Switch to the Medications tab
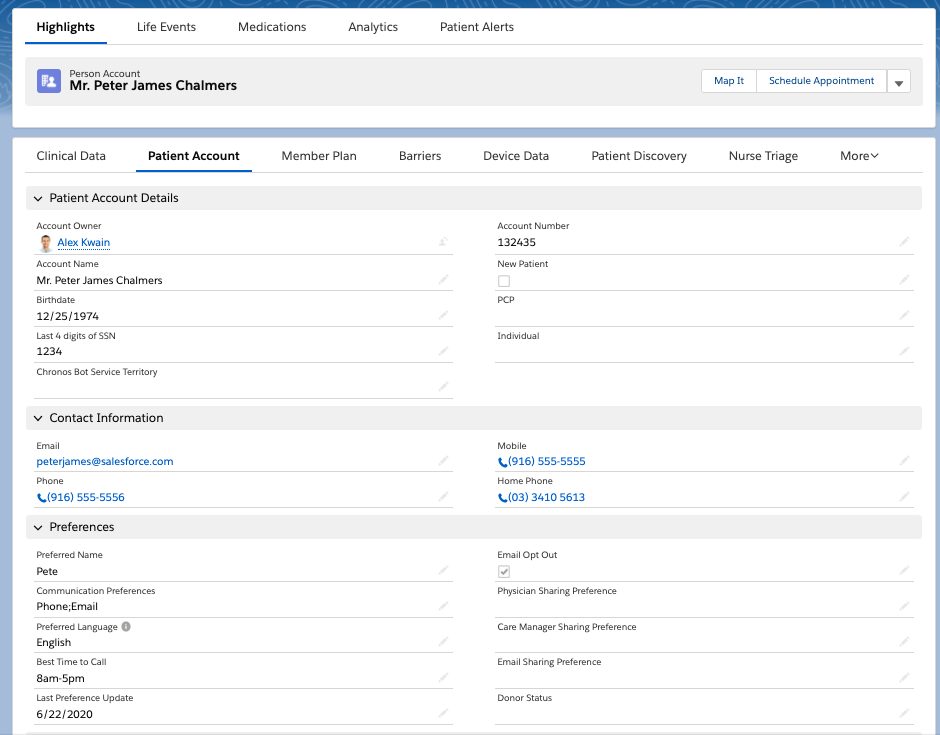The width and height of the screenshot is (940, 735). 272,27
